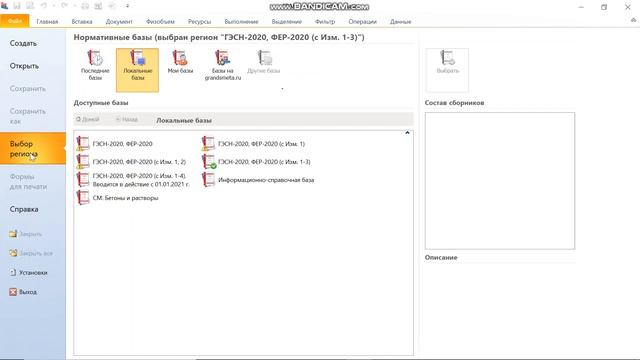Click Выбор региона in side menu
This screenshot has width=640, height=360.
tap(33, 149)
